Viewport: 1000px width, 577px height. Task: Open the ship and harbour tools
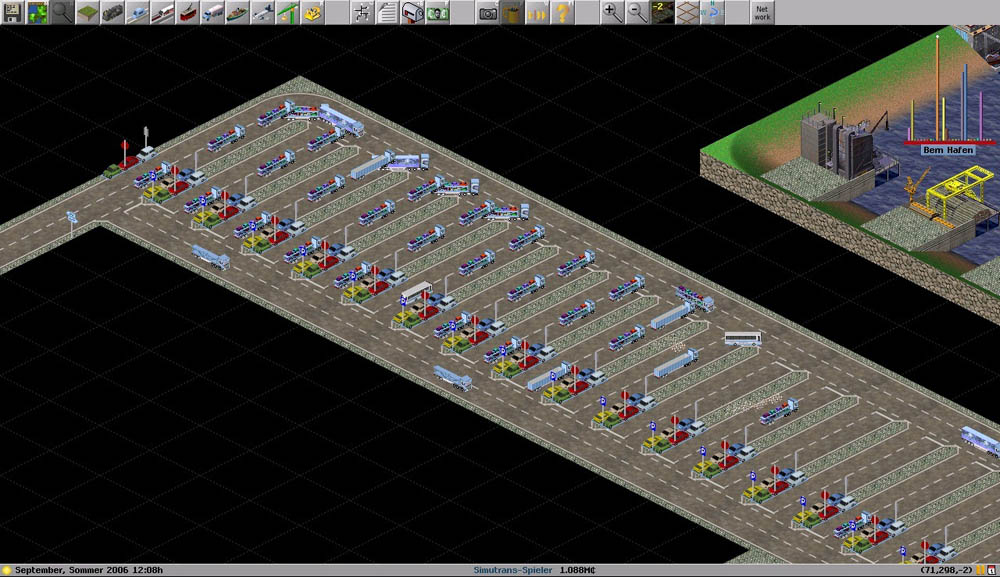pyautogui.click(x=238, y=12)
